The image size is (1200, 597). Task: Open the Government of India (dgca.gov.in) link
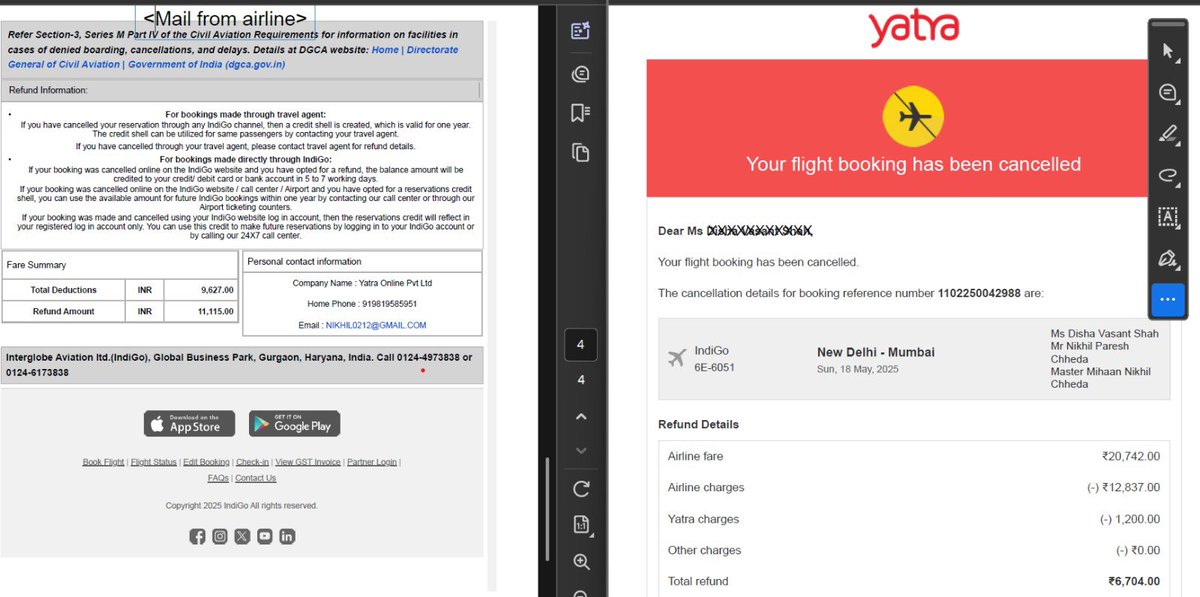tap(206, 64)
